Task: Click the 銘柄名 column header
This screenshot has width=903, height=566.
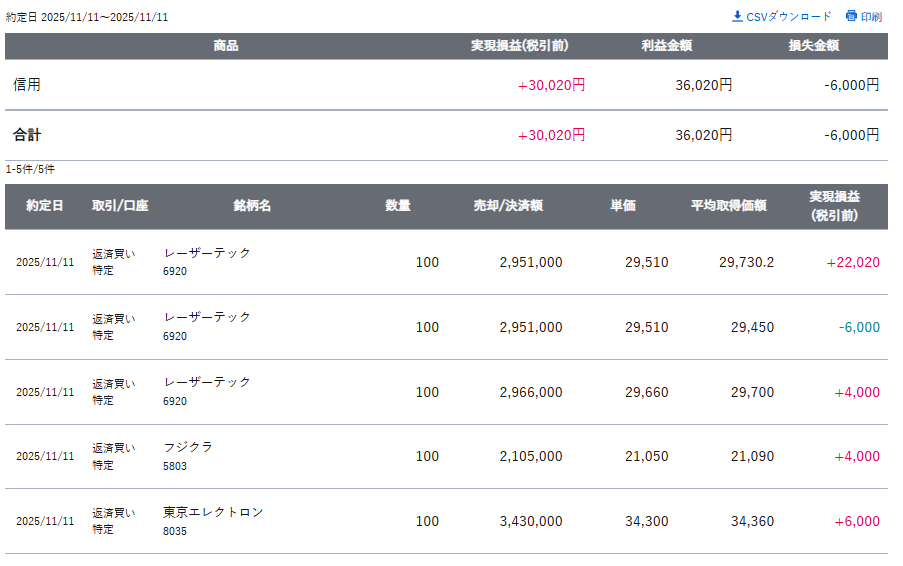Action: click(252, 206)
